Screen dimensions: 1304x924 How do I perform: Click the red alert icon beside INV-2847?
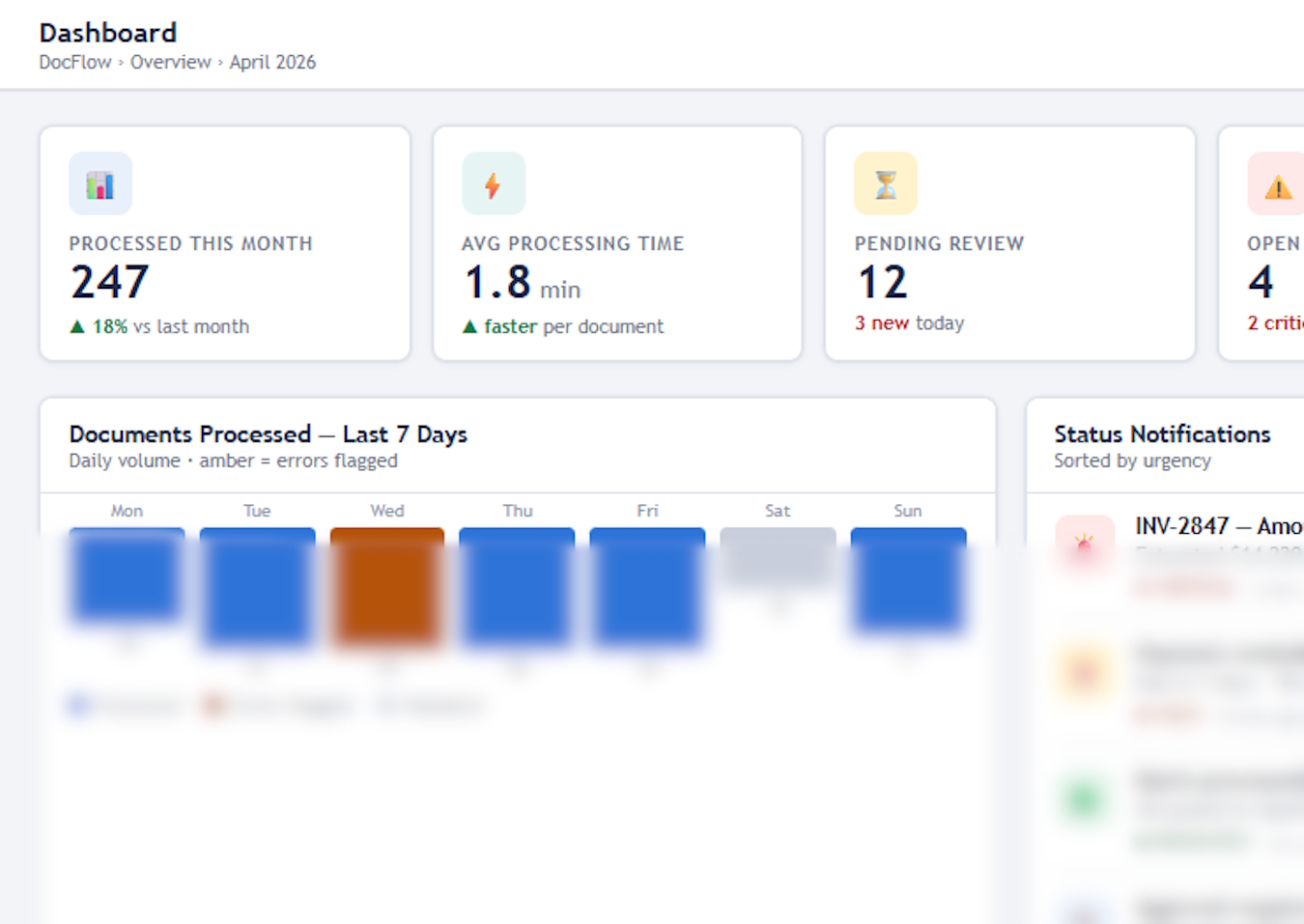(1084, 543)
